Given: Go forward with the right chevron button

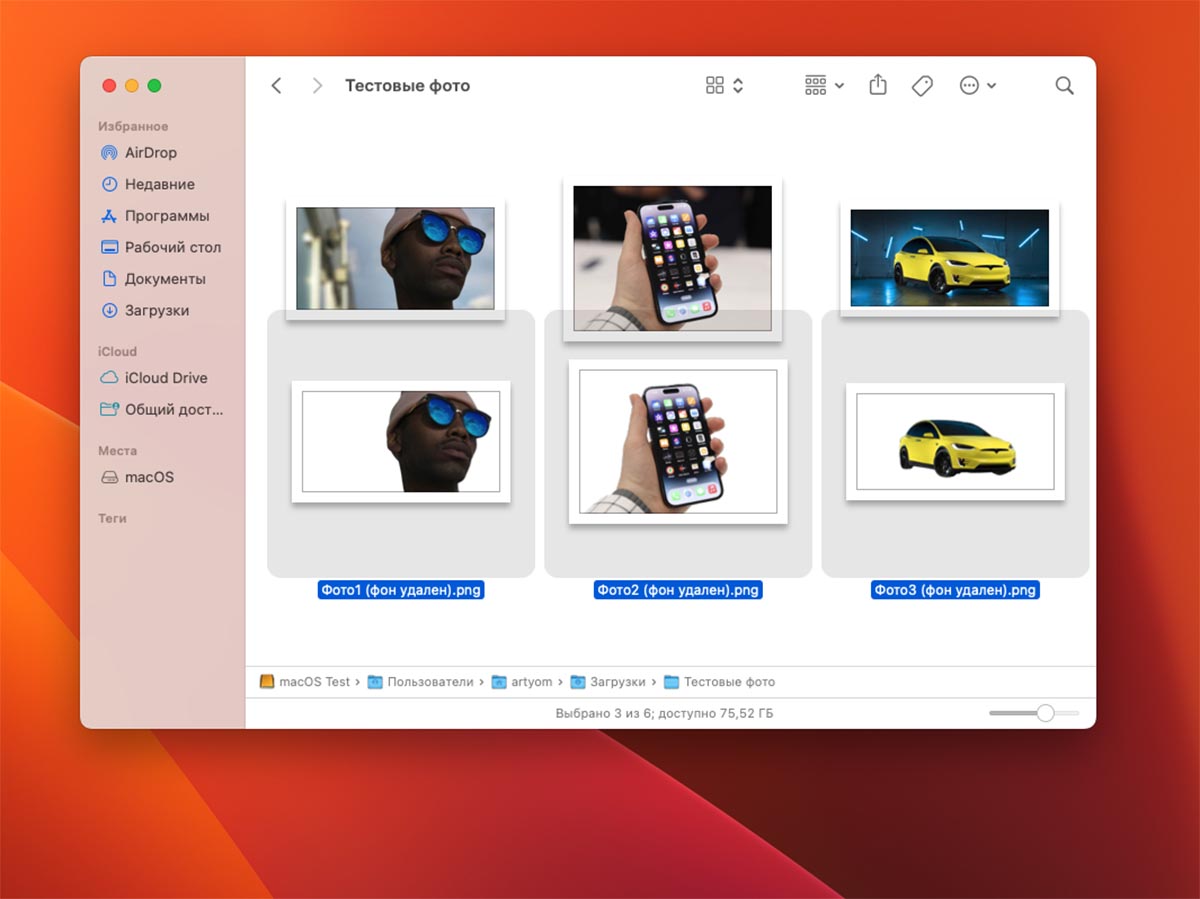Looking at the screenshot, I should click(x=317, y=86).
